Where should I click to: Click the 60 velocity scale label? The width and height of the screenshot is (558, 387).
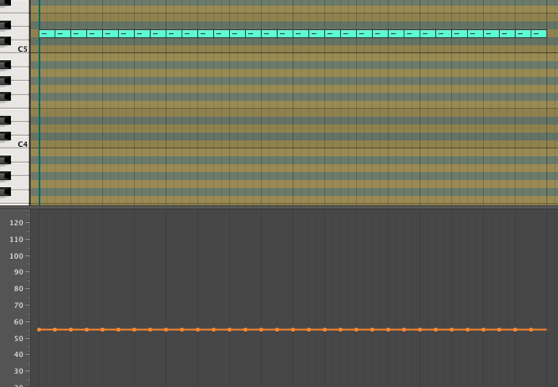click(x=19, y=322)
